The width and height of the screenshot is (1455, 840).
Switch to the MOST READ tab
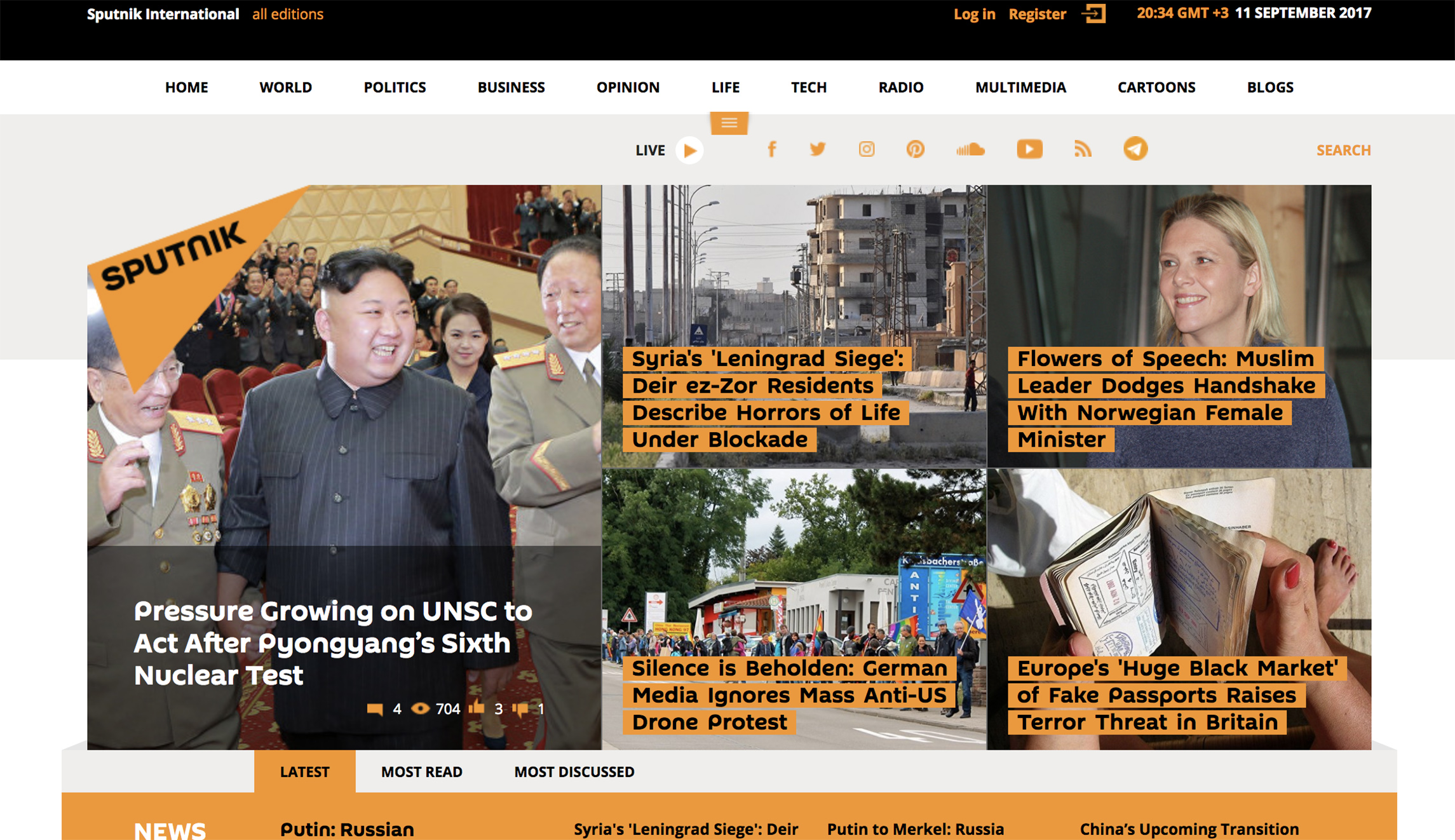pyautogui.click(x=422, y=771)
